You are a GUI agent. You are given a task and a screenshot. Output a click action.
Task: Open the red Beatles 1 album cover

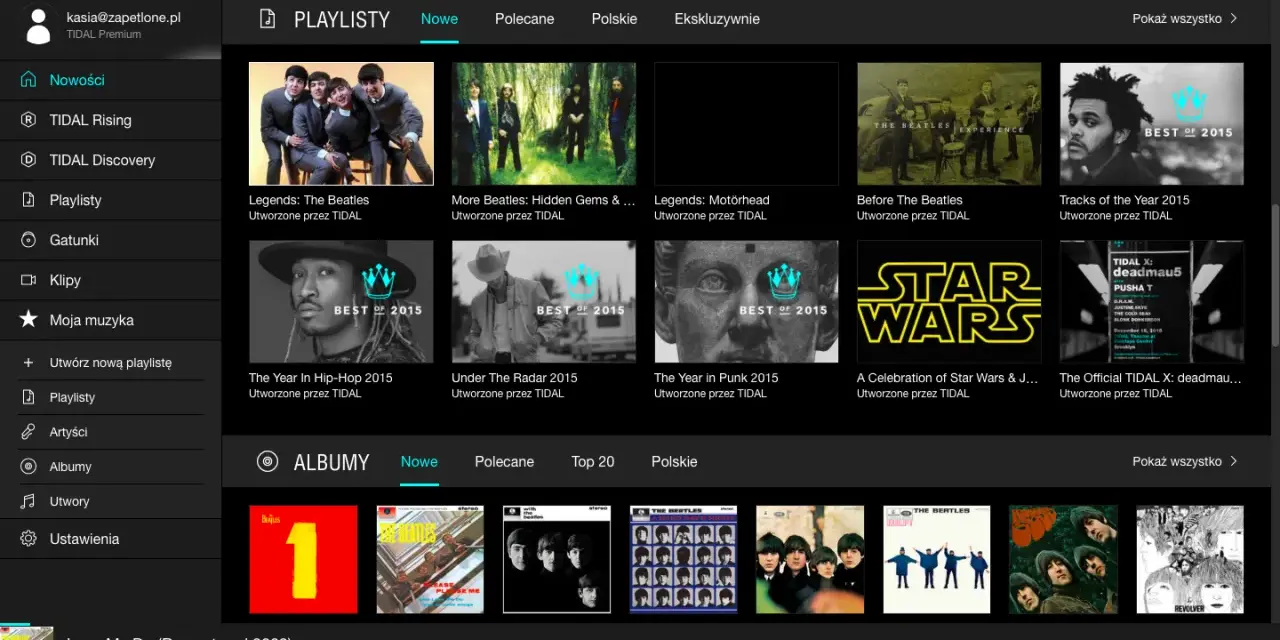pyautogui.click(x=303, y=559)
